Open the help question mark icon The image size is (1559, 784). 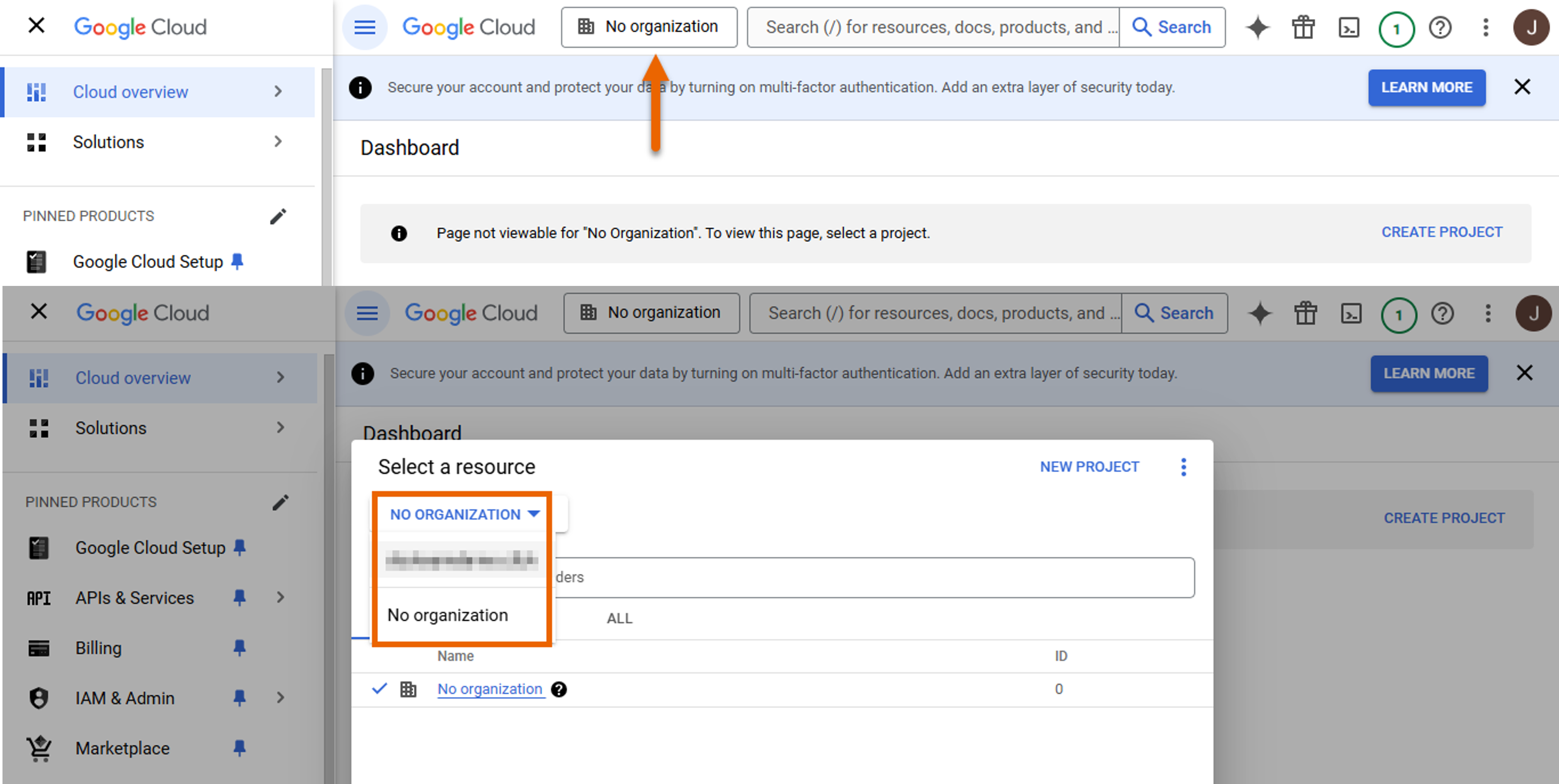1441,28
